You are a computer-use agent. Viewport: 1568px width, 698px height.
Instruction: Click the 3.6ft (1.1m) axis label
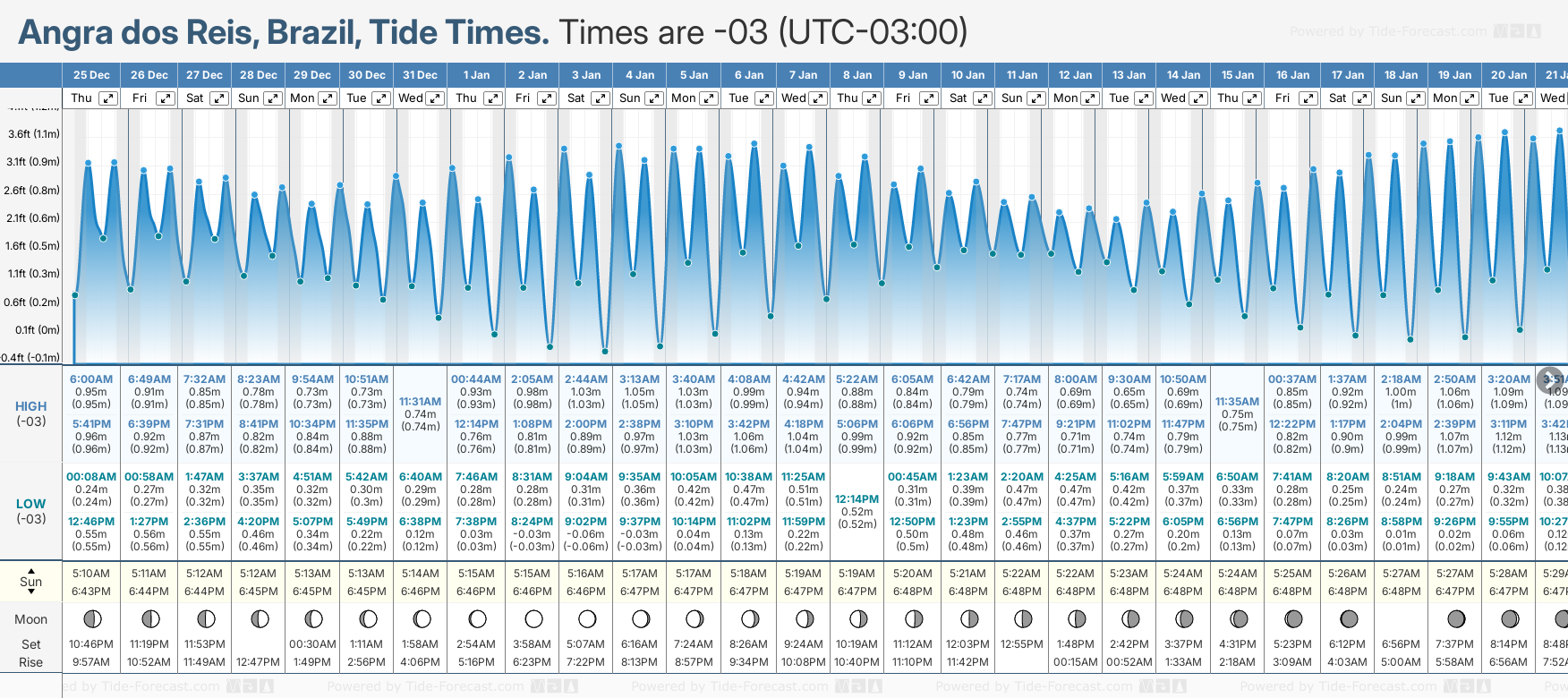tap(34, 134)
